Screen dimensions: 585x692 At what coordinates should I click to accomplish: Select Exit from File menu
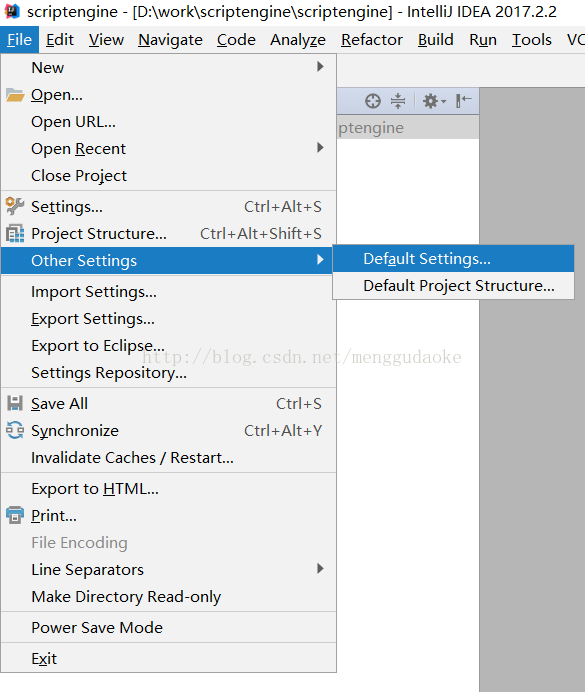169,658
